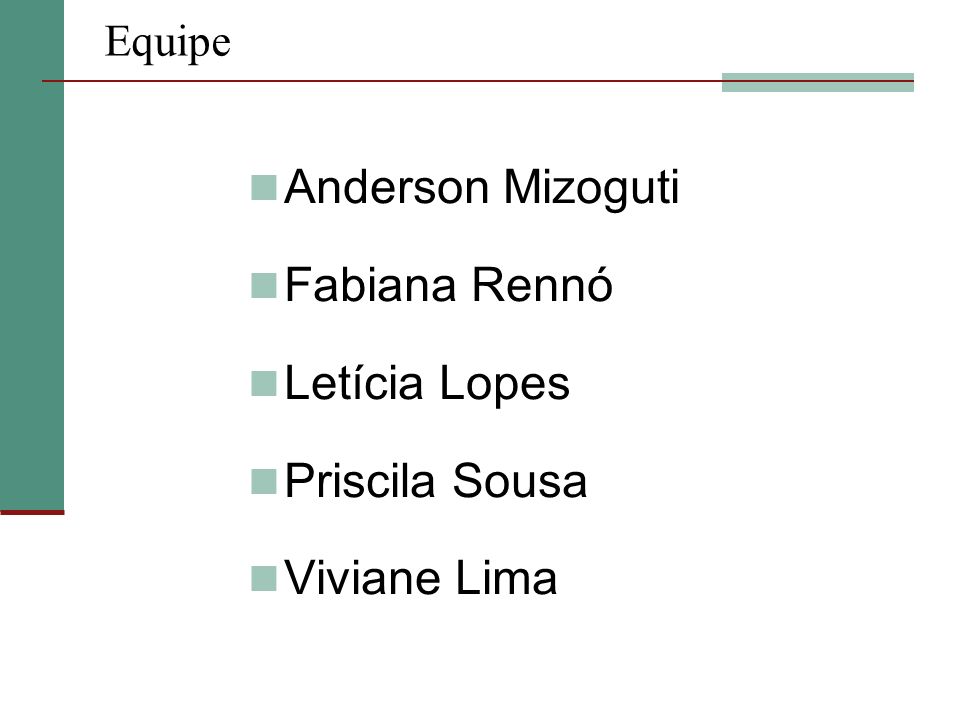Click the bullet square beside Letícia Lopes
Image resolution: width=960 pixels, height=720 pixels.
pos(264,384)
